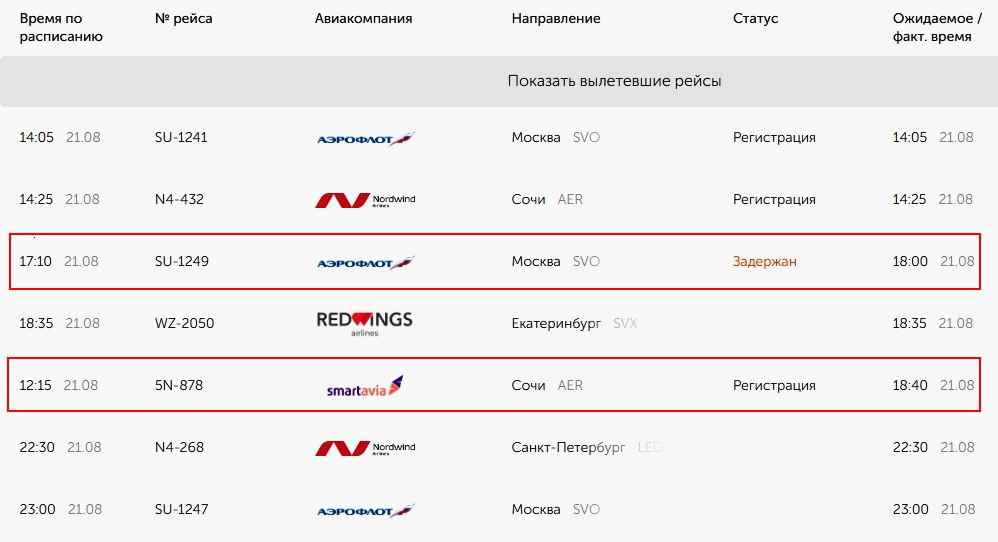
Task: Click Smartavia airline logo
Action: point(365,386)
